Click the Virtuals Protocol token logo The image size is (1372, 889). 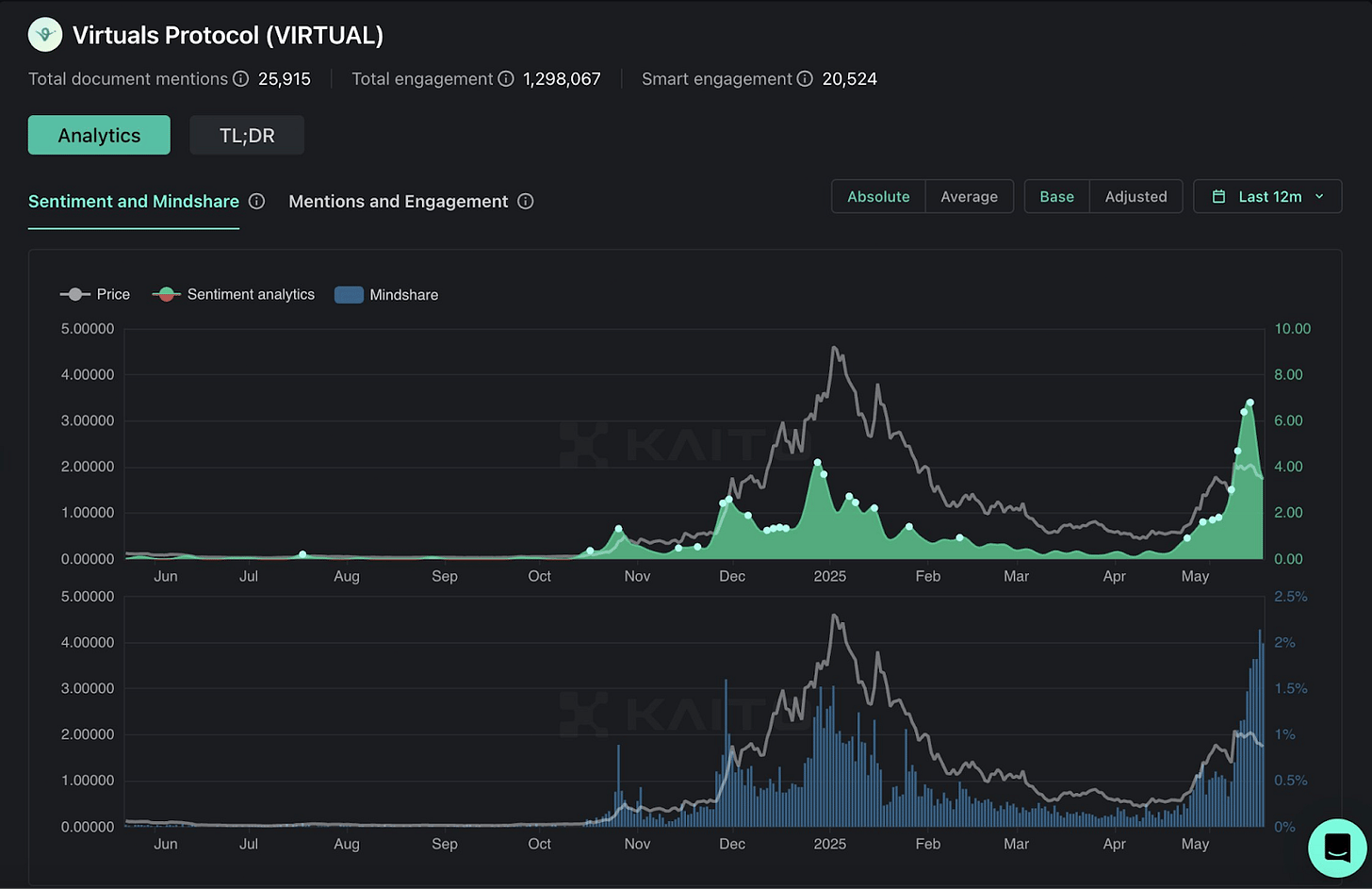(45, 35)
